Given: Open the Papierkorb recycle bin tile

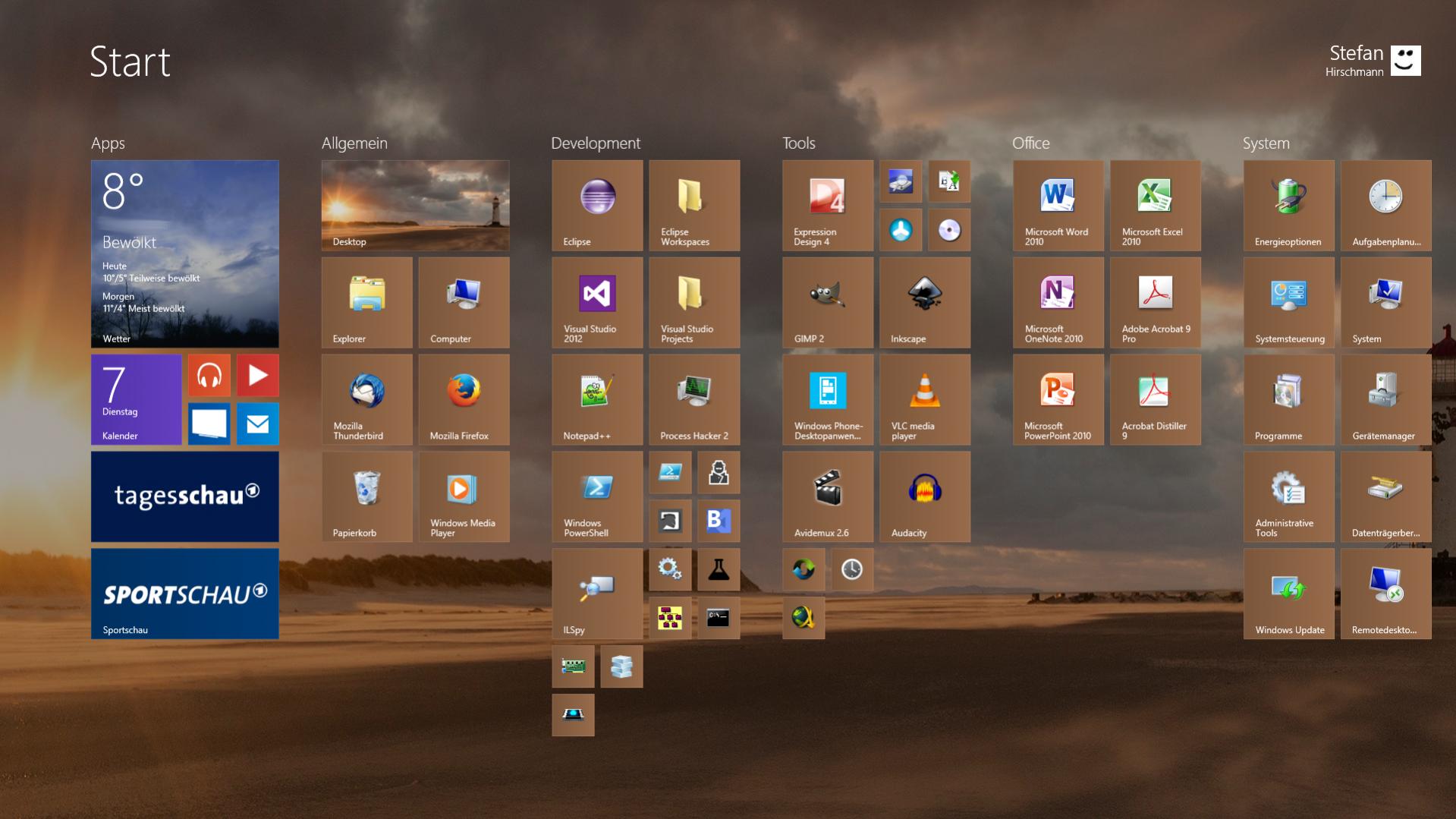Looking at the screenshot, I should pyautogui.click(x=367, y=496).
